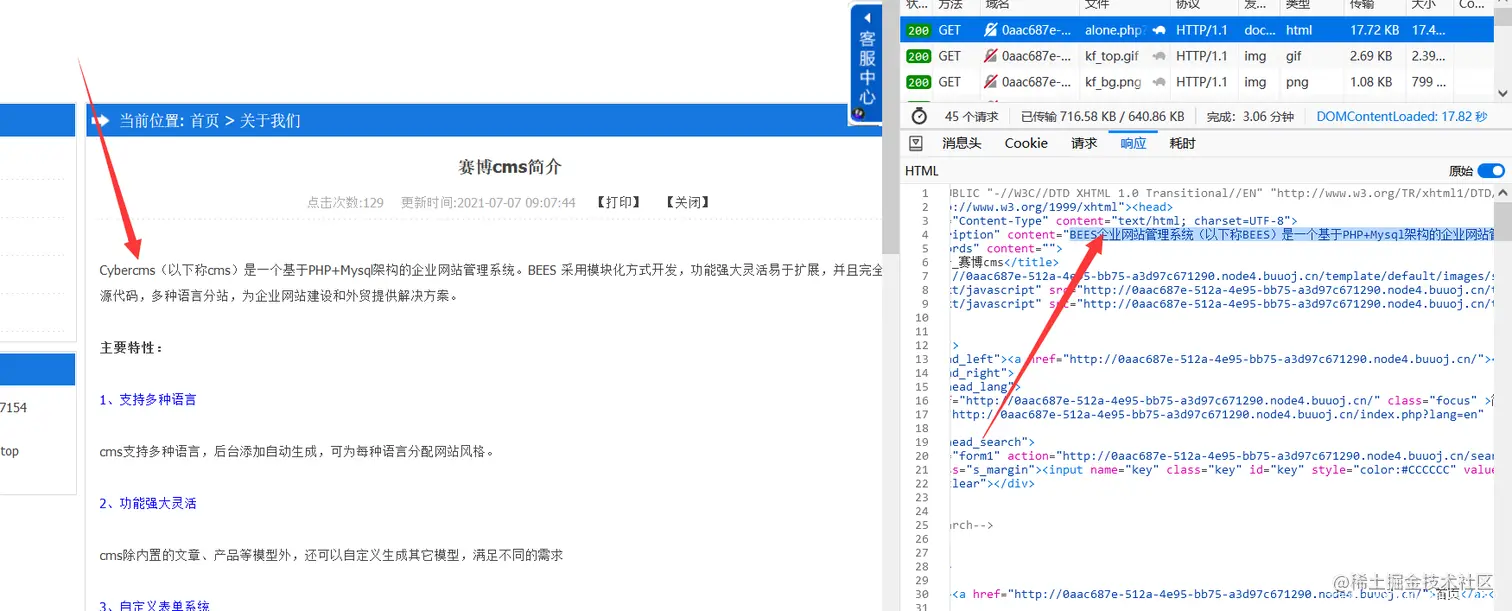Click 关于我们 in the breadcrumb

click(x=270, y=120)
